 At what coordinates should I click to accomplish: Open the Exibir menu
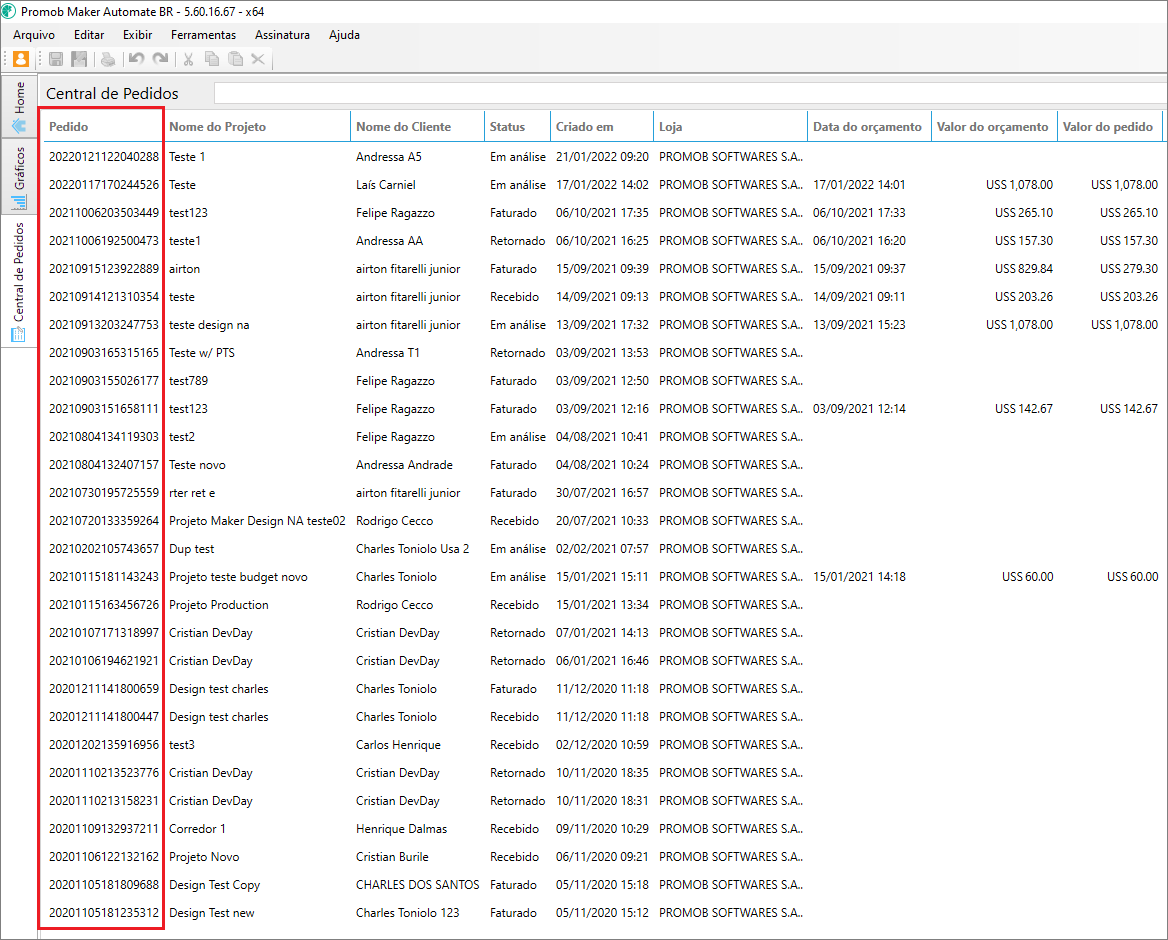tap(137, 35)
